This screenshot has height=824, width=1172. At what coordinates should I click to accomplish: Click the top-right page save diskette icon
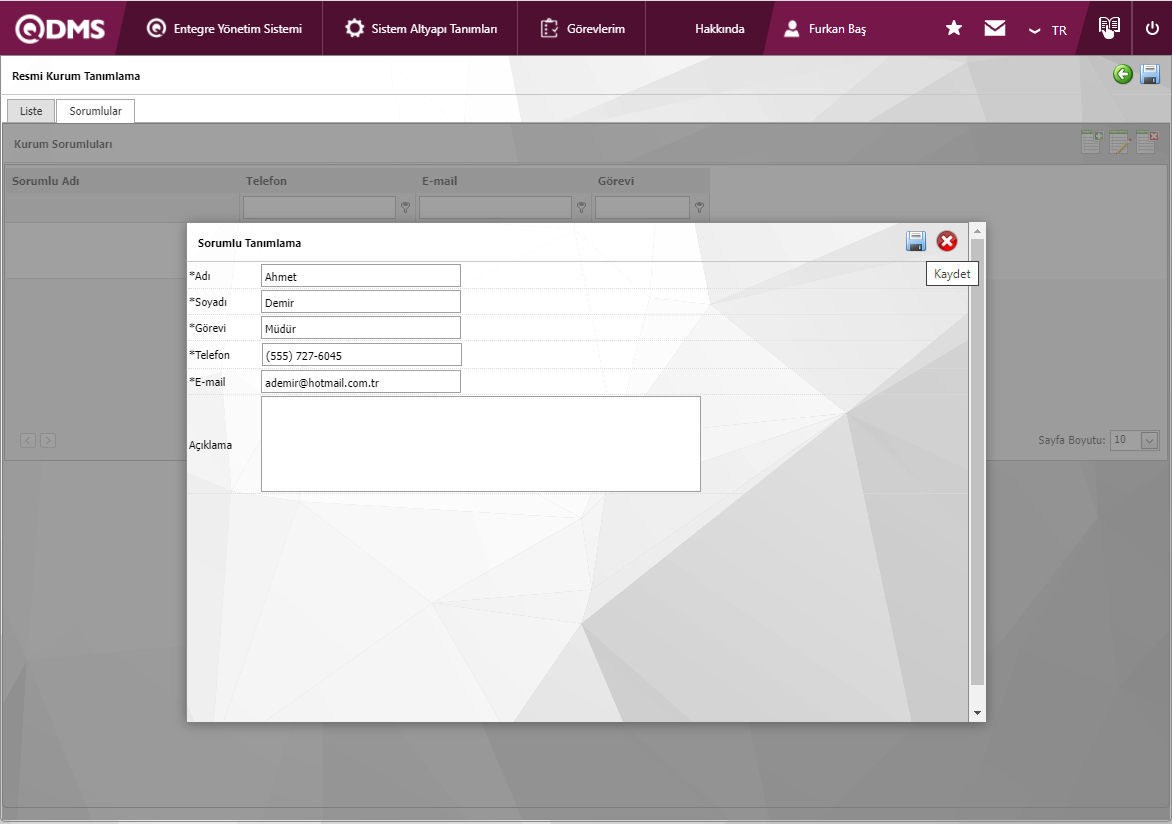[x=1150, y=74]
